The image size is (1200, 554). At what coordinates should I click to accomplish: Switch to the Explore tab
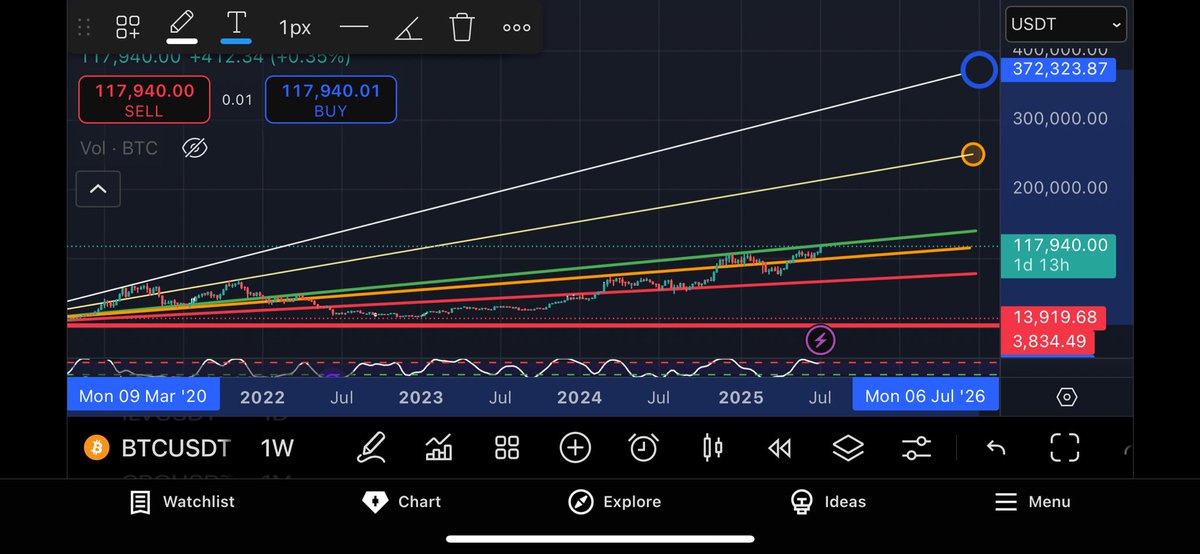point(614,502)
